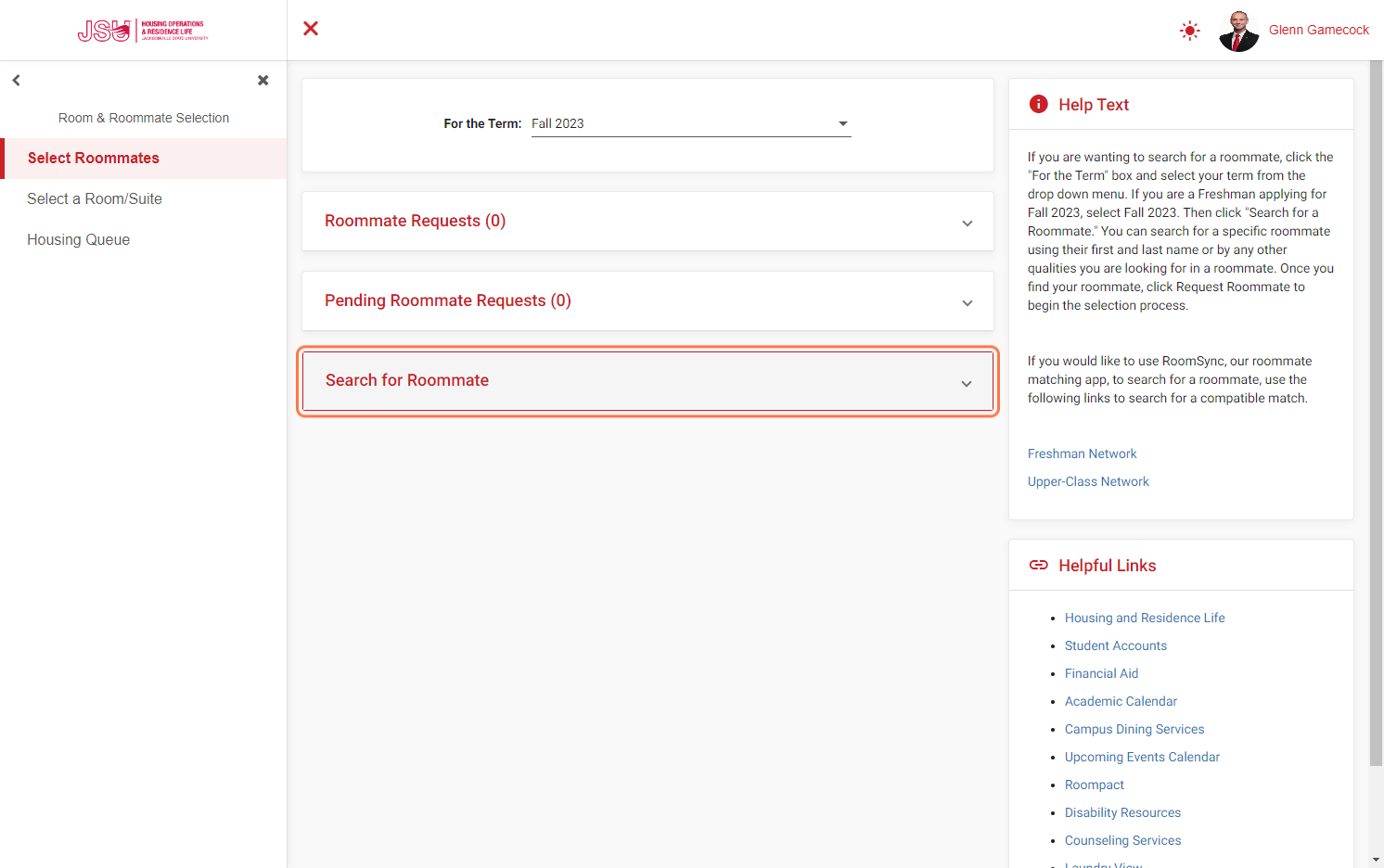Viewport: 1384px width, 868px height.
Task: Open the Housing and Residence Life link
Action: tap(1145, 618)
